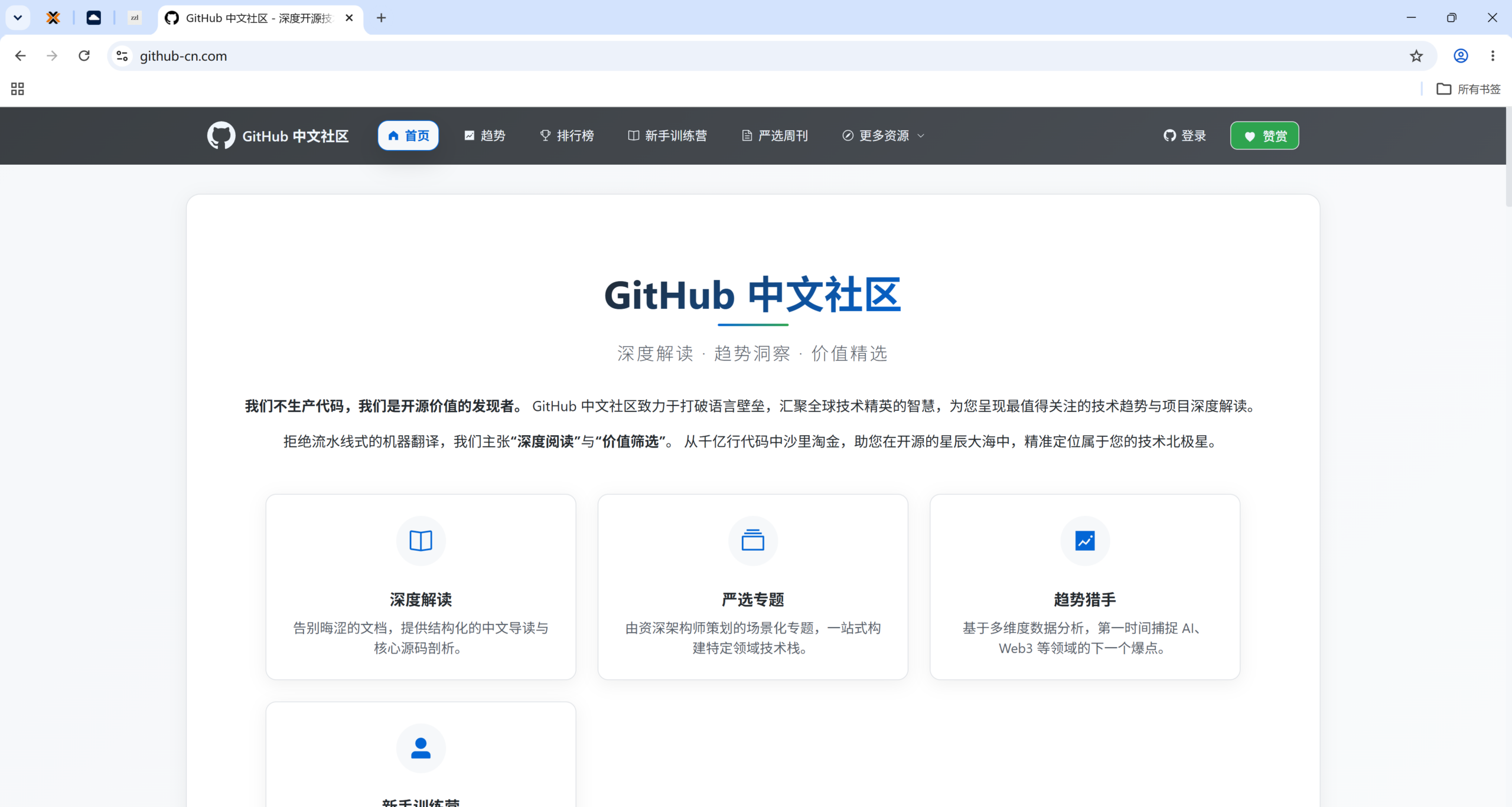This screenshot has width=1512, height=807.
Task: Click the book icon beside 新手训练营 nav
Action: (634, 136)
